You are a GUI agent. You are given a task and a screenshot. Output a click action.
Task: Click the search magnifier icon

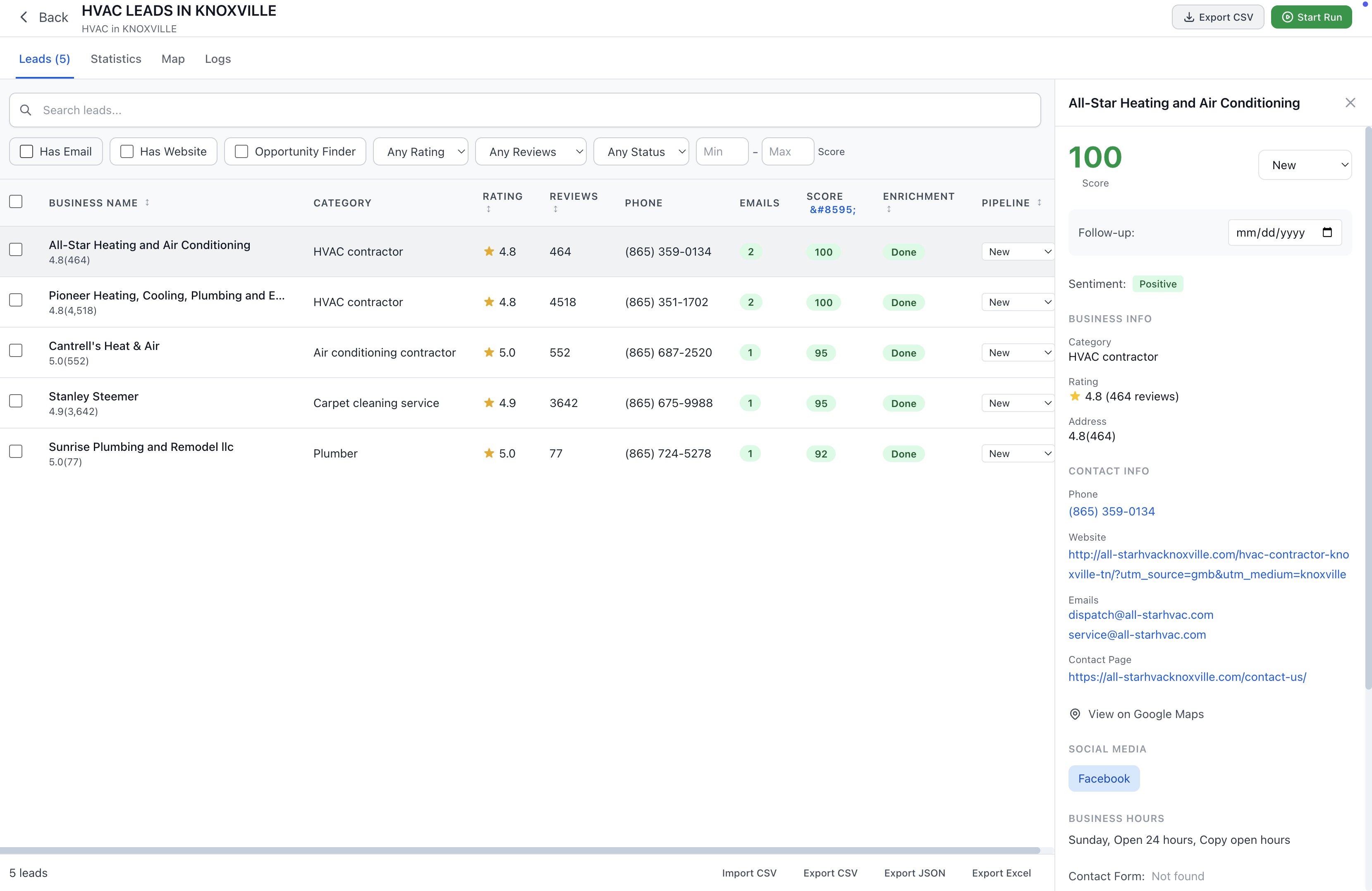click(x=25, y=110)
